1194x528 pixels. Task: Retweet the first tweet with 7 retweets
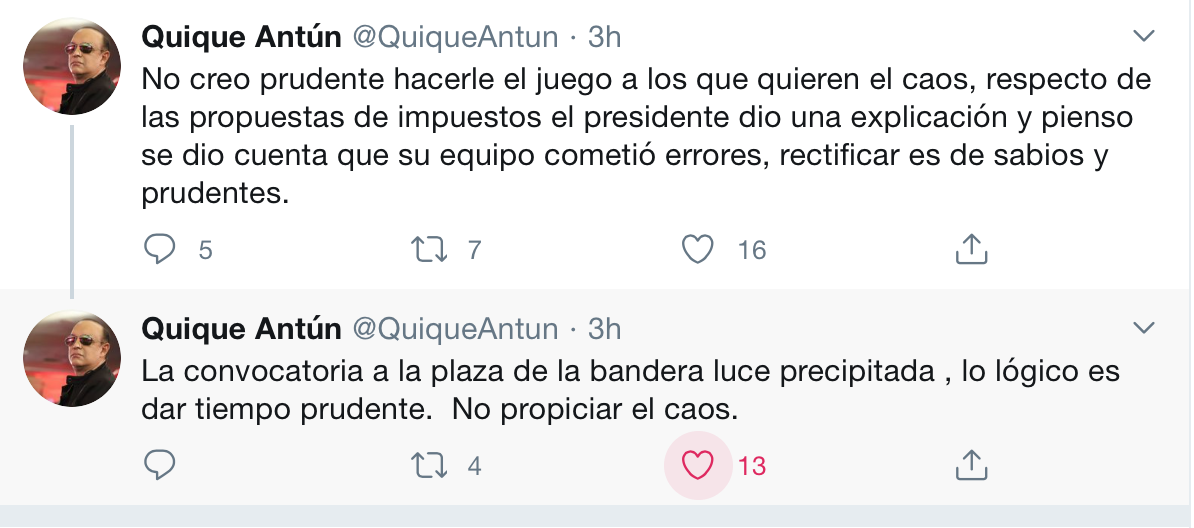click(429, 249)
